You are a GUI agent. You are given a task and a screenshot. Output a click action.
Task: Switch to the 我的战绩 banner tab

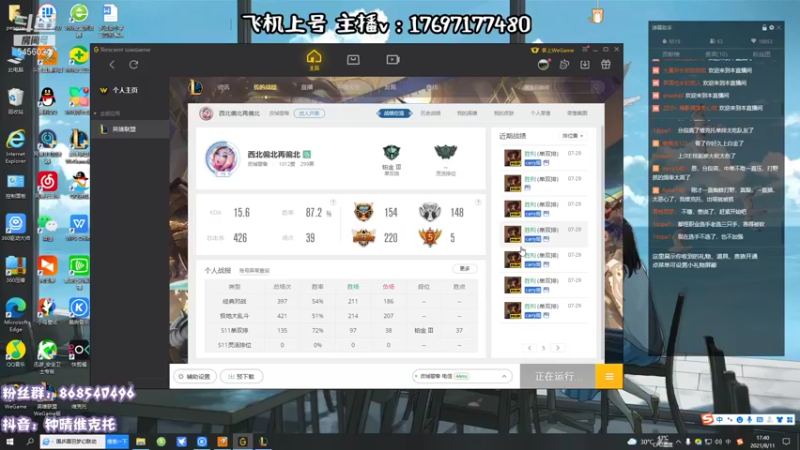265,87
